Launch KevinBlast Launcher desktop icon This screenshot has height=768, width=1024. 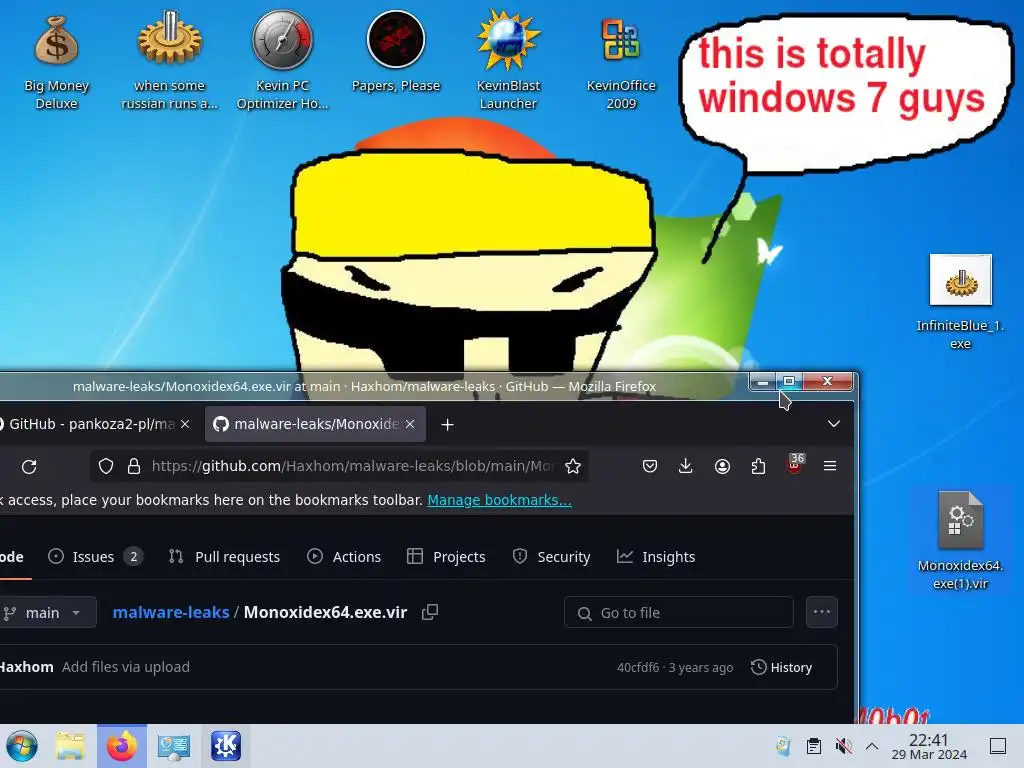tap(508, 60)
